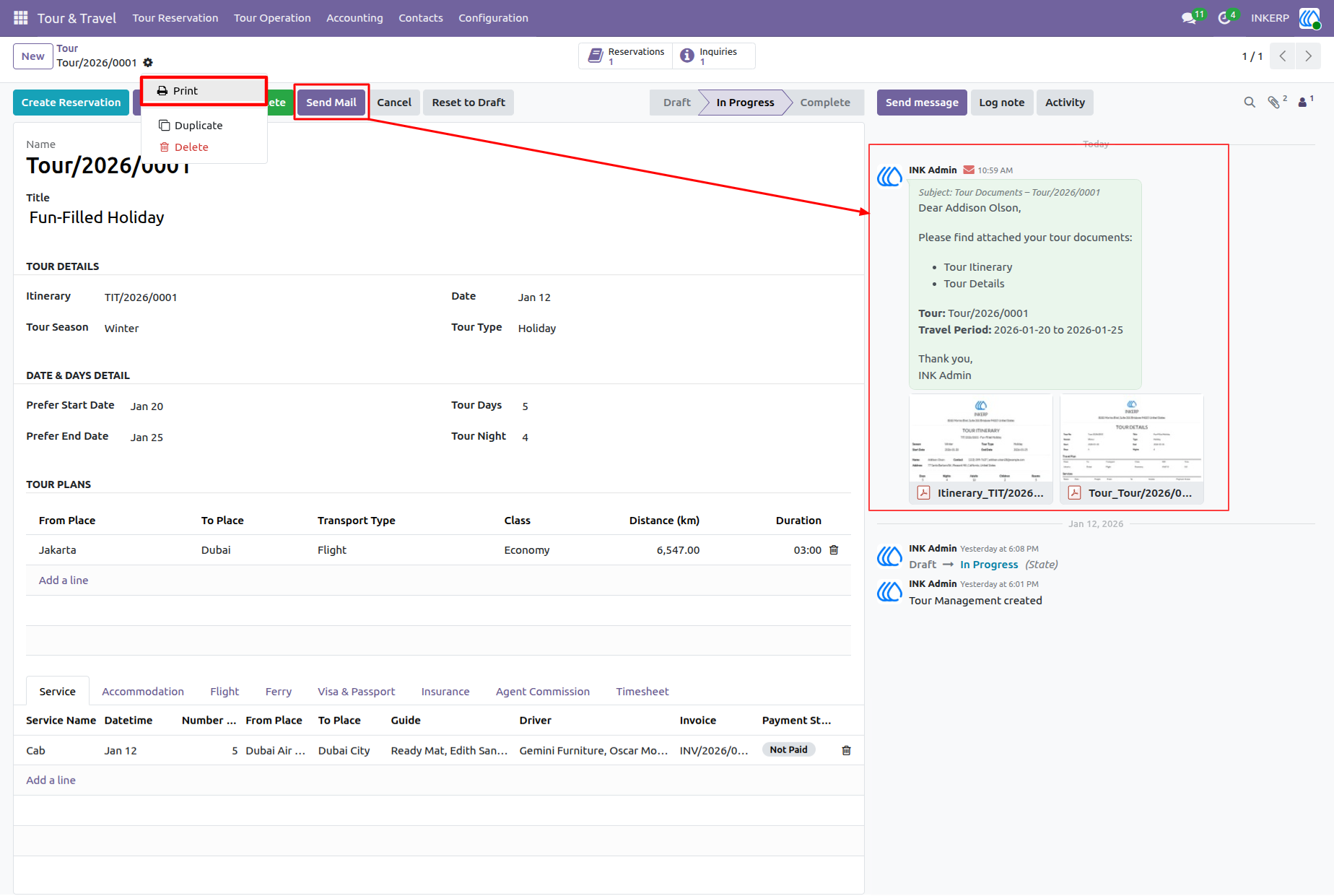Open the Inquiries smart button
This screenshot has height=896, width=1334.
tap(714, 56)
